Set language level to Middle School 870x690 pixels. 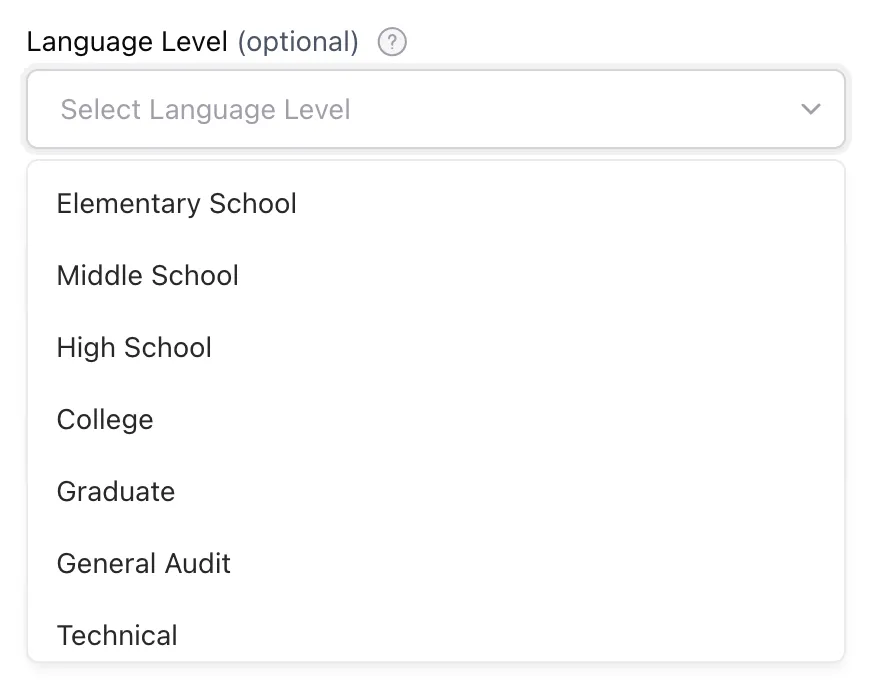148,276
